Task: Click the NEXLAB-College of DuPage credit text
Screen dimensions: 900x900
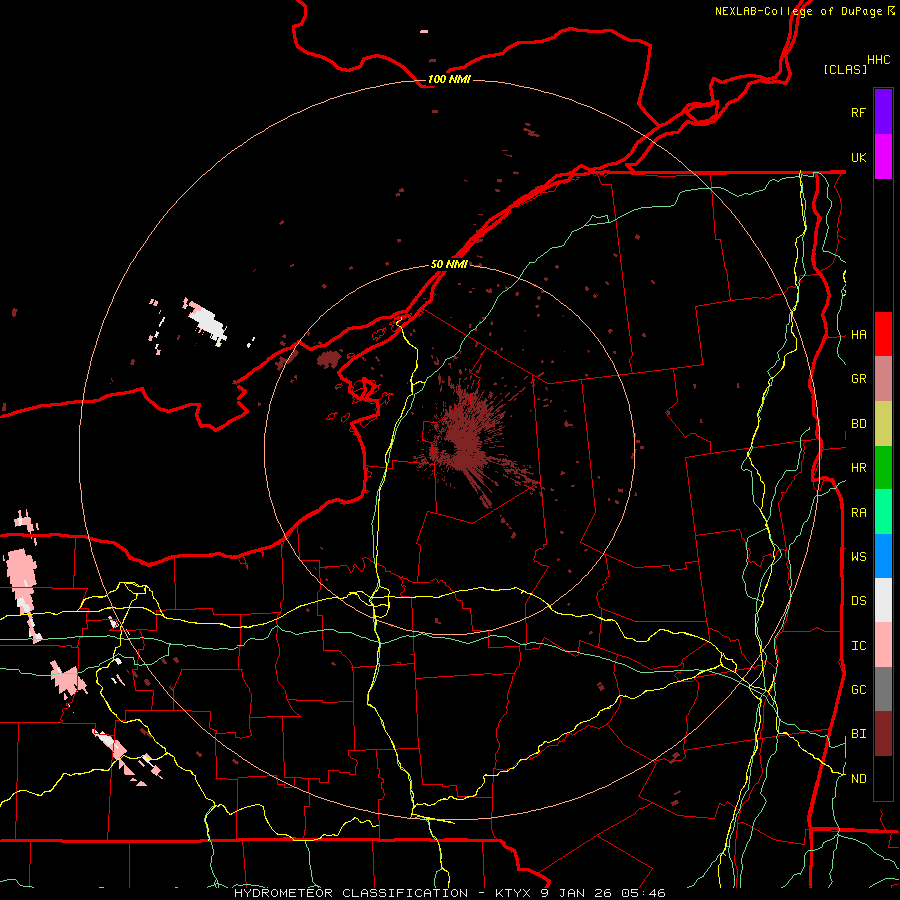Action: (804, 11)
